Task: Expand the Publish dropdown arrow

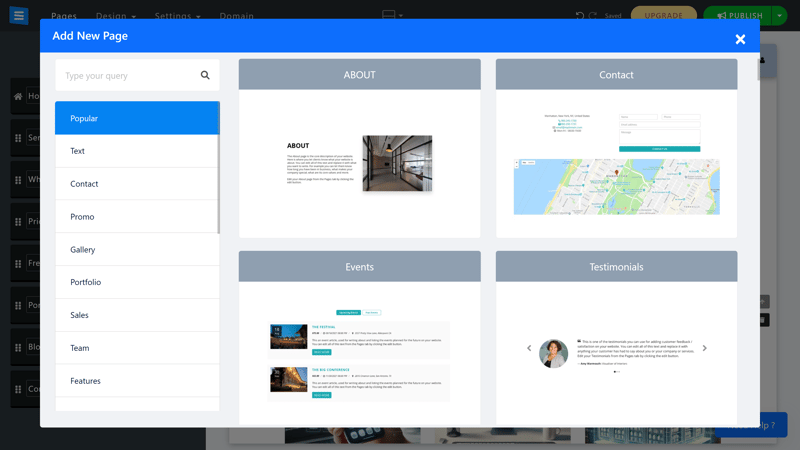Action: 779,15
